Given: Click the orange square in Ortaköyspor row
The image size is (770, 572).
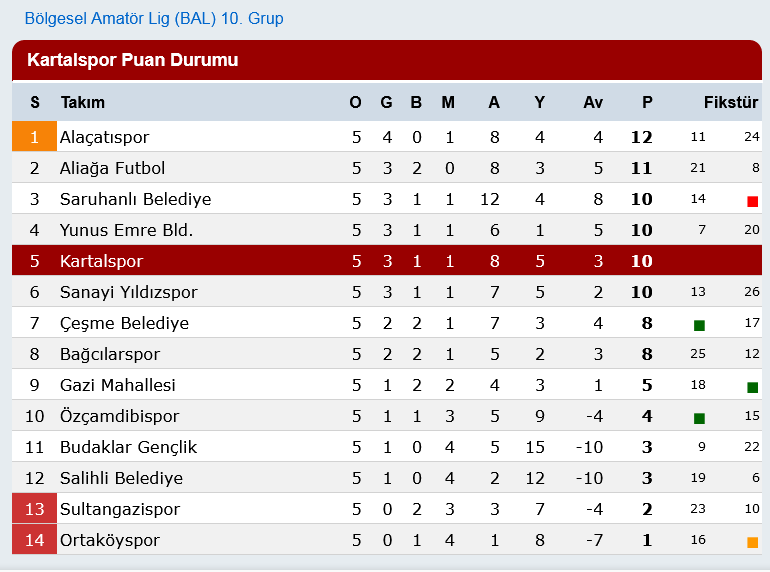Looking at the screenshot, I should coord(752,542).
